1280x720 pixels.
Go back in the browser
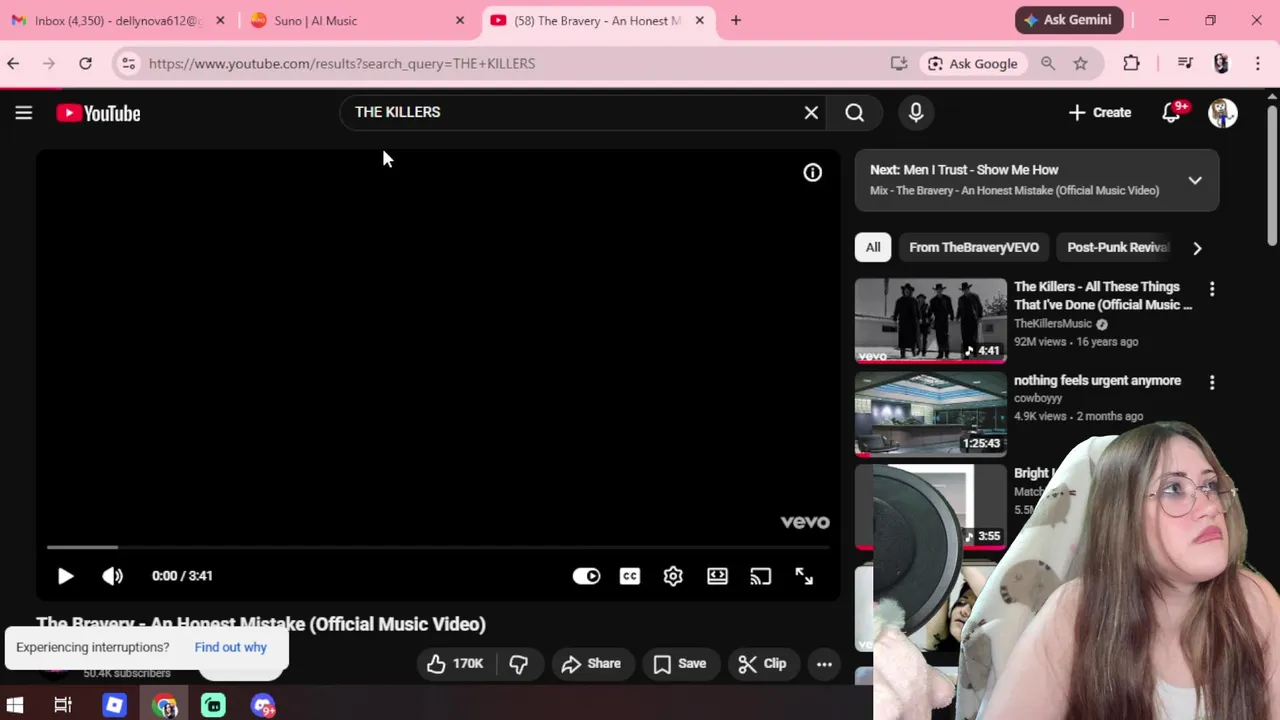pos(13,63)
